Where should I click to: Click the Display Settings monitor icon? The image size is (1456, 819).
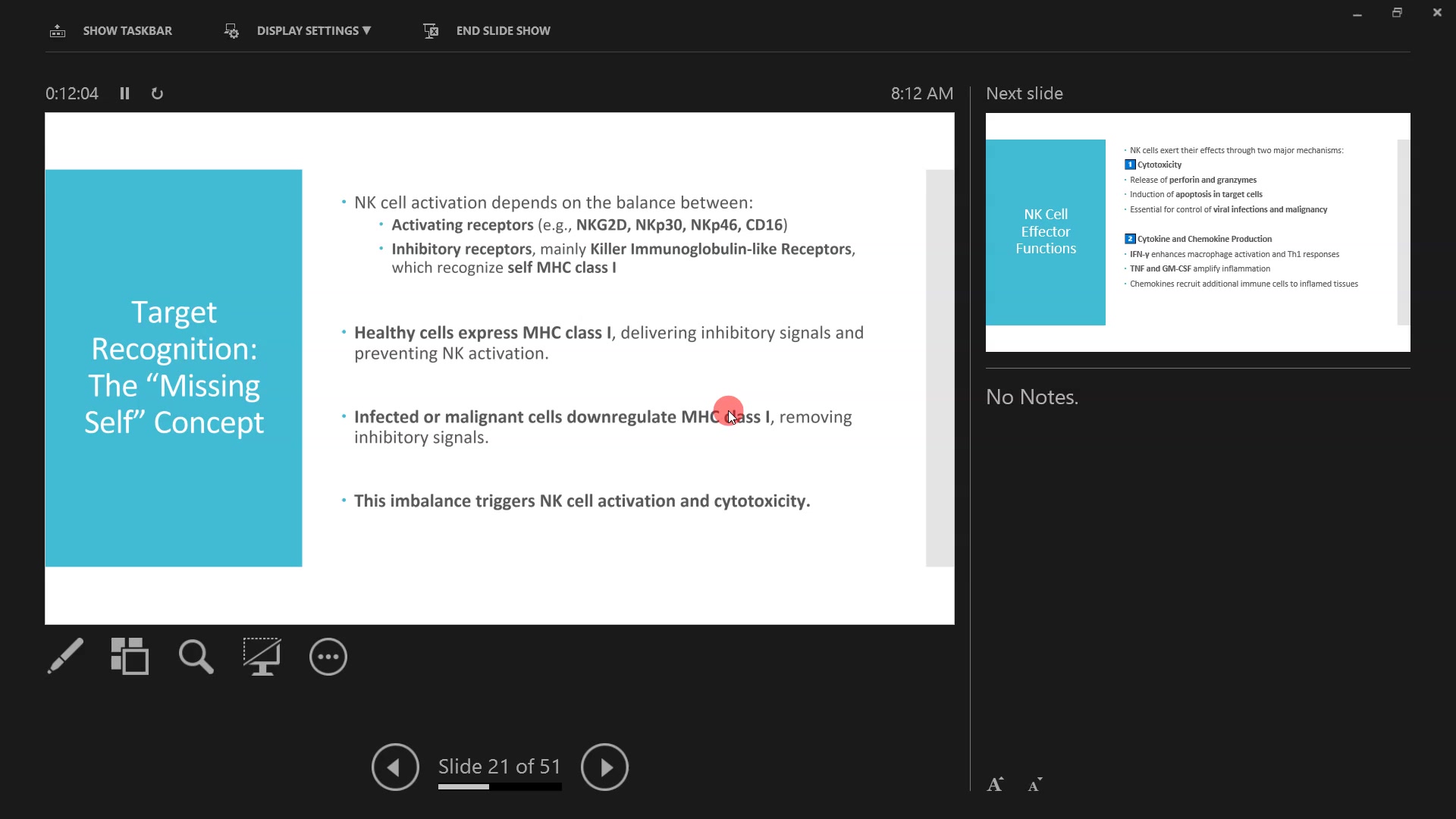(x=231, y=31)
